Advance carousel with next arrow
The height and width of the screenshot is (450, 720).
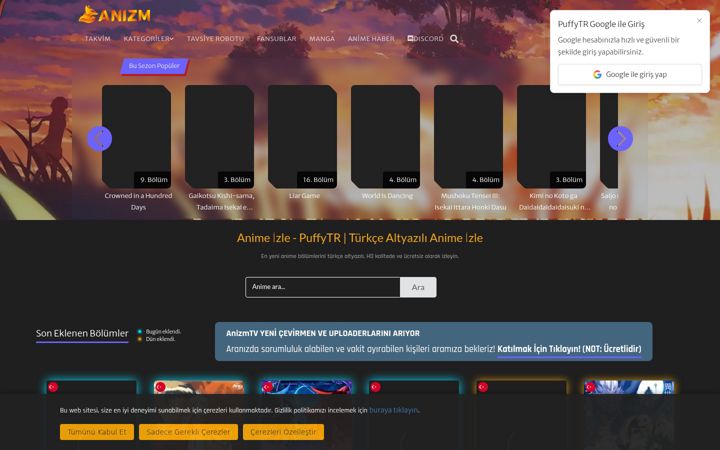point(620,138)
